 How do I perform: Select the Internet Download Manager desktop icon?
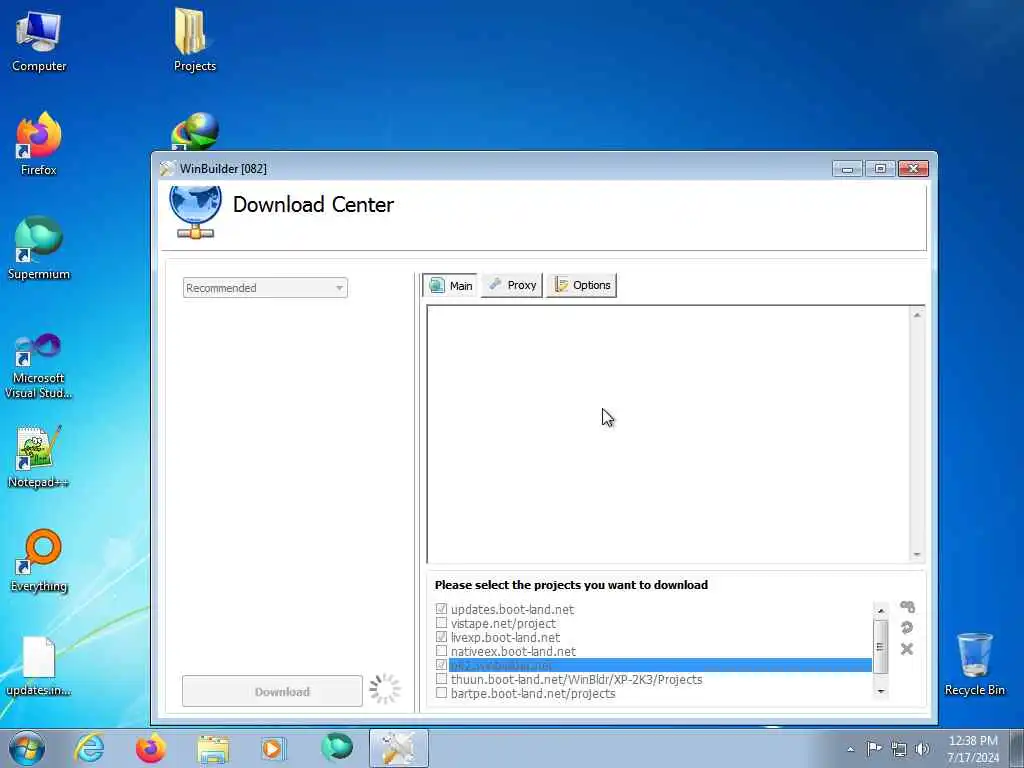[x=195, y=131]
